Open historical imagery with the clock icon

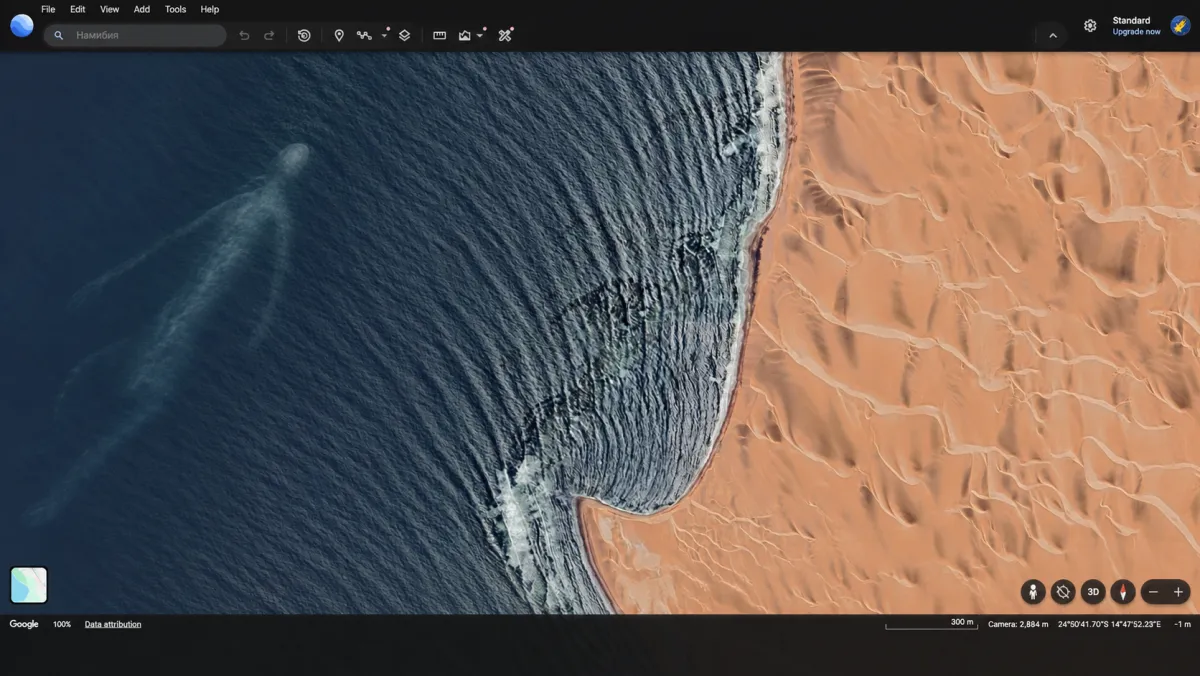coord(304,35)
